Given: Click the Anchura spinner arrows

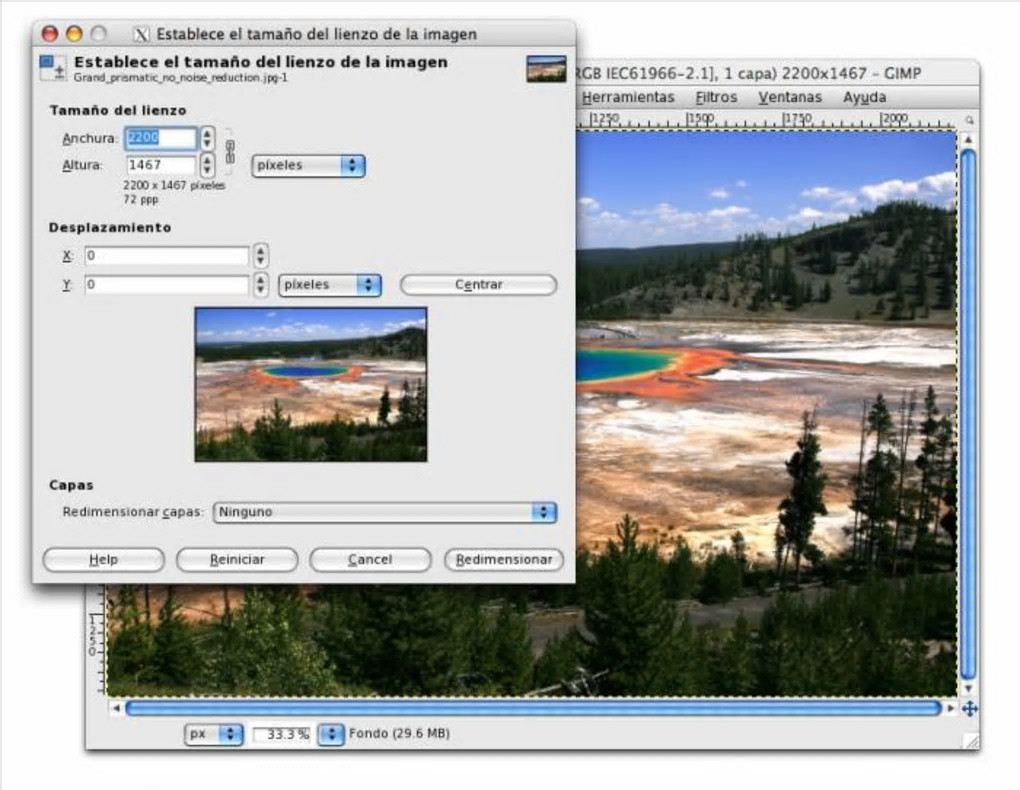Looking at the screenshot, I should click(x=208, y=138).
